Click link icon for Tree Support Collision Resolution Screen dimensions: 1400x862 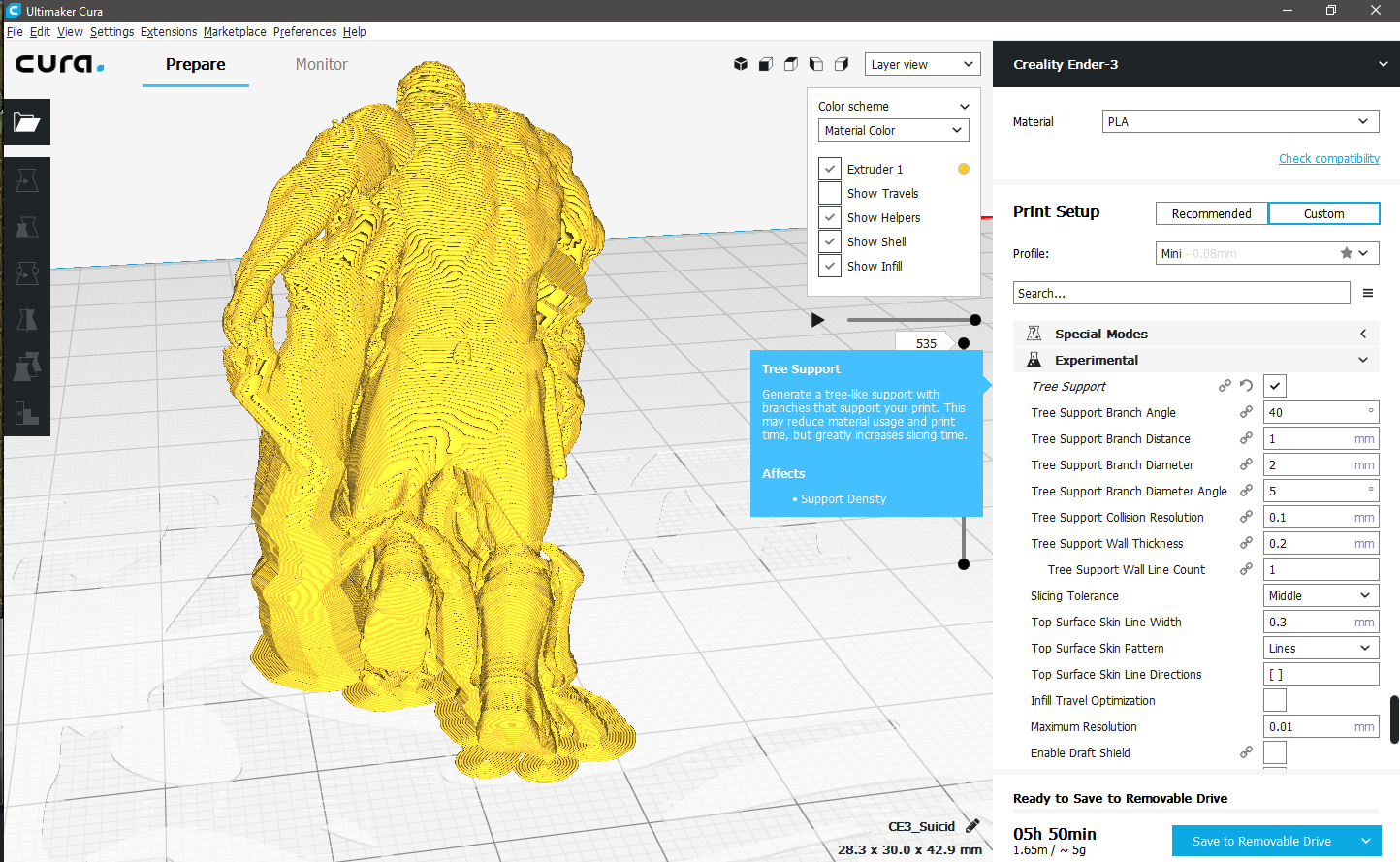pyautogui.click(x=1246, y=517)
